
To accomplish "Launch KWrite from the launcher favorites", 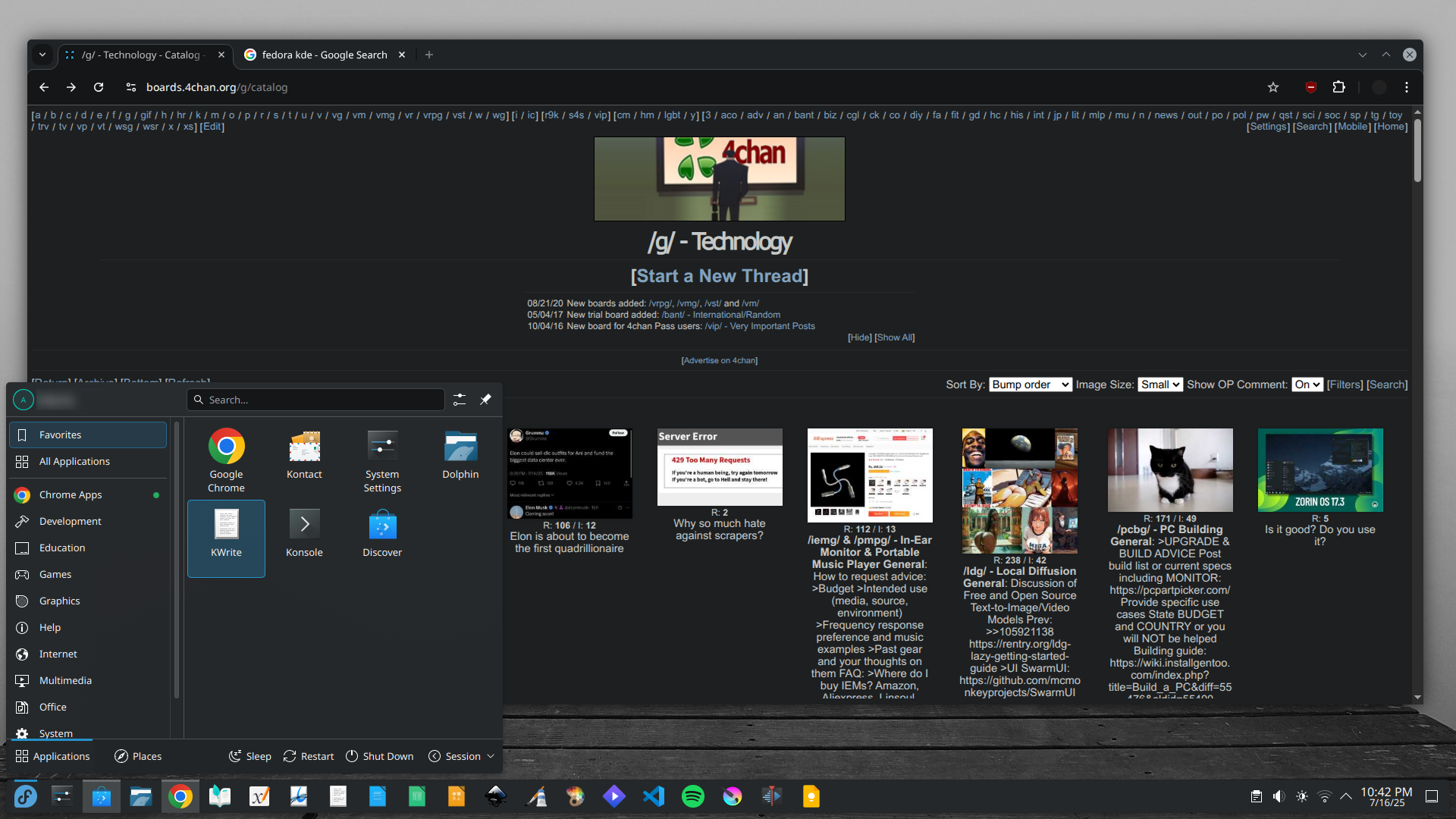I will pyautogui.click(x=226, y=538).
